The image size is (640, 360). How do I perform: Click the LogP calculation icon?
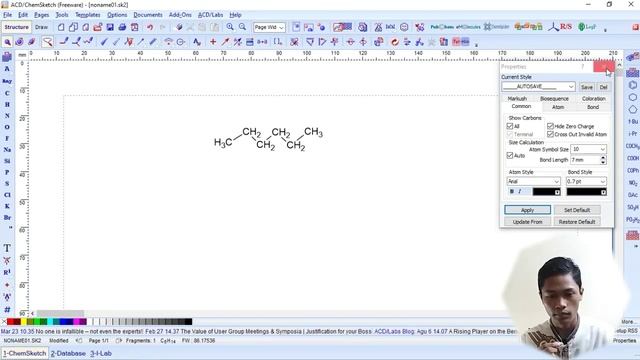[587, 27]
